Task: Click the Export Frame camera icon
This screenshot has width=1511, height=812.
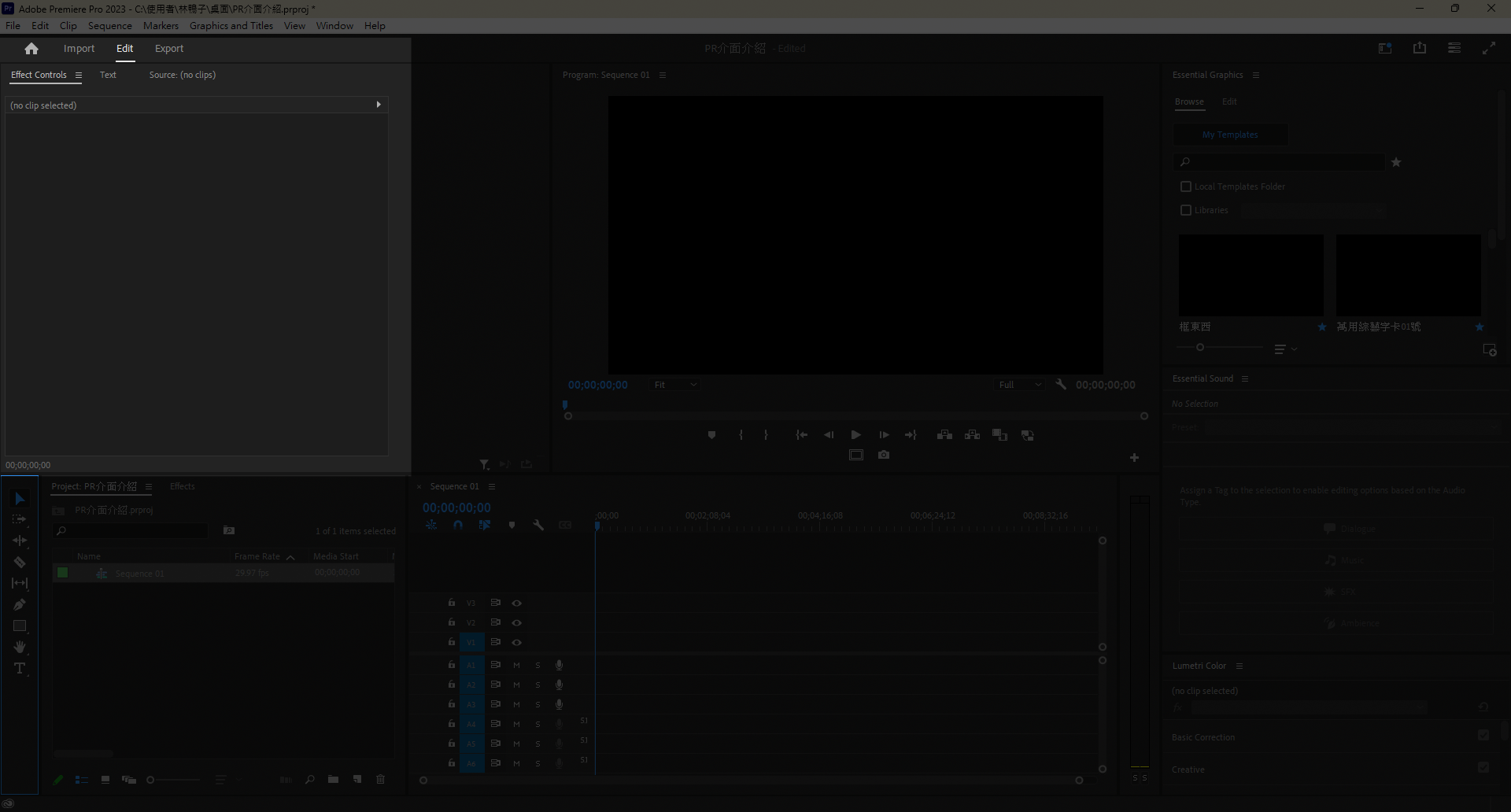Action: [884, 455]
